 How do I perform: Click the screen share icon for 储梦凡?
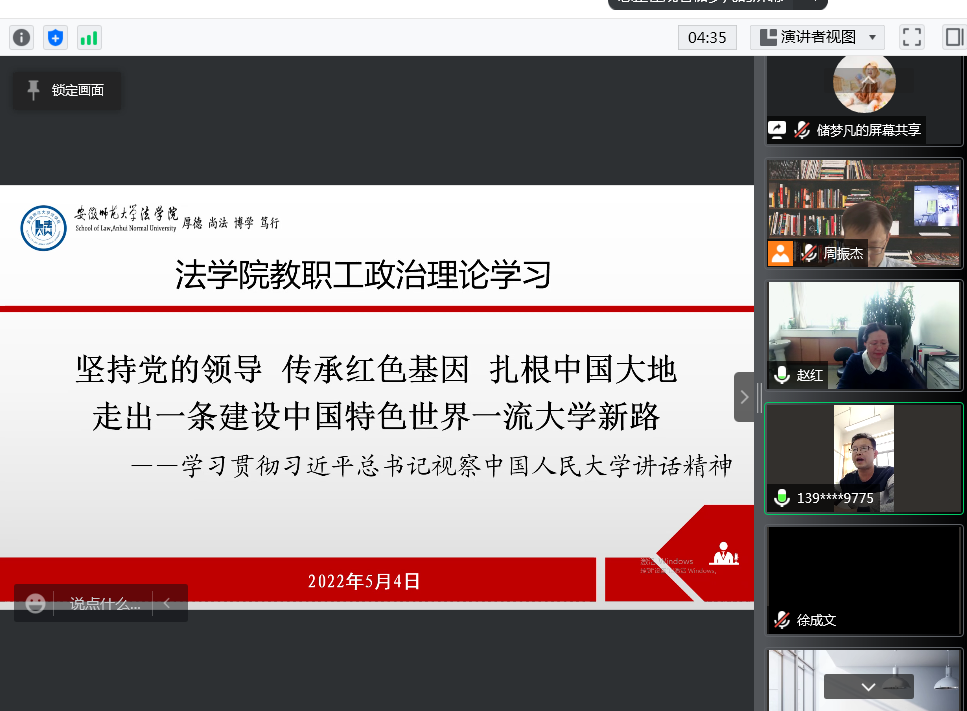777,129
